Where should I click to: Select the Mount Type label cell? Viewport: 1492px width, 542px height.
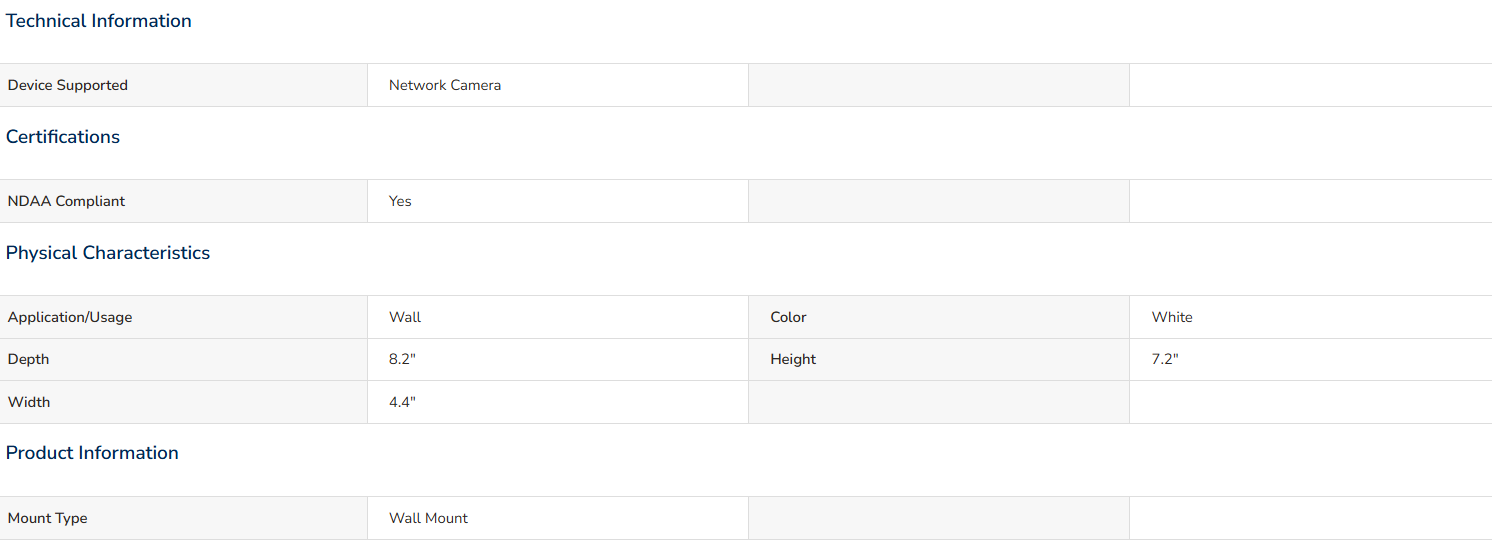coord(184,518)
